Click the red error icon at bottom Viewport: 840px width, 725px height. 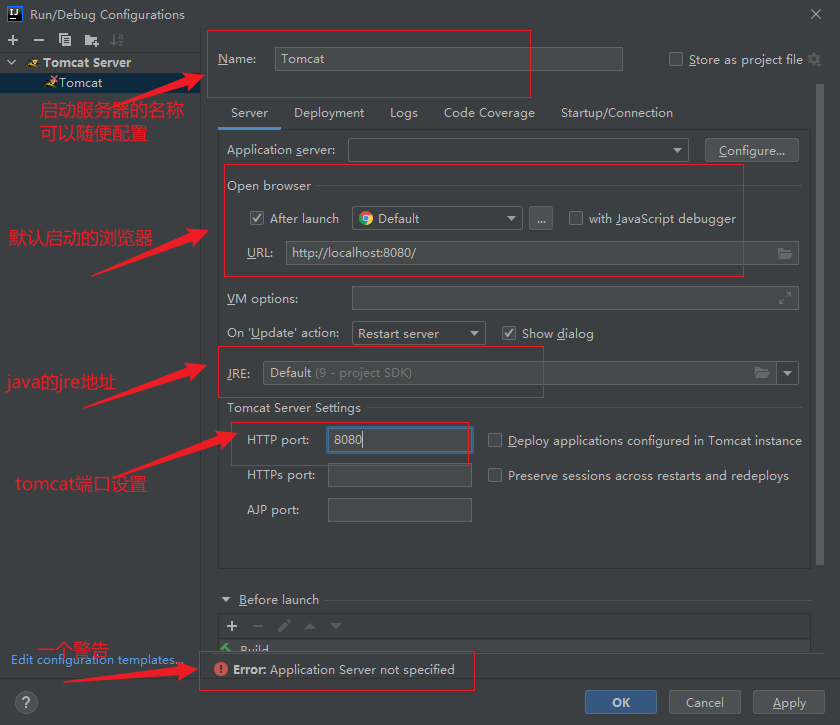(221, 669)
